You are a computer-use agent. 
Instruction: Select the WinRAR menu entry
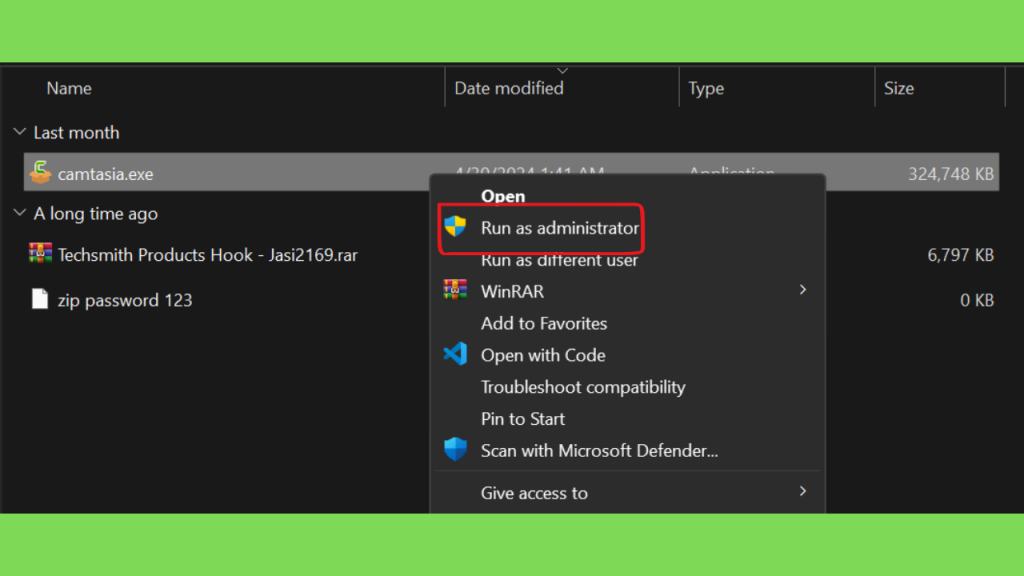pos(512,291)
